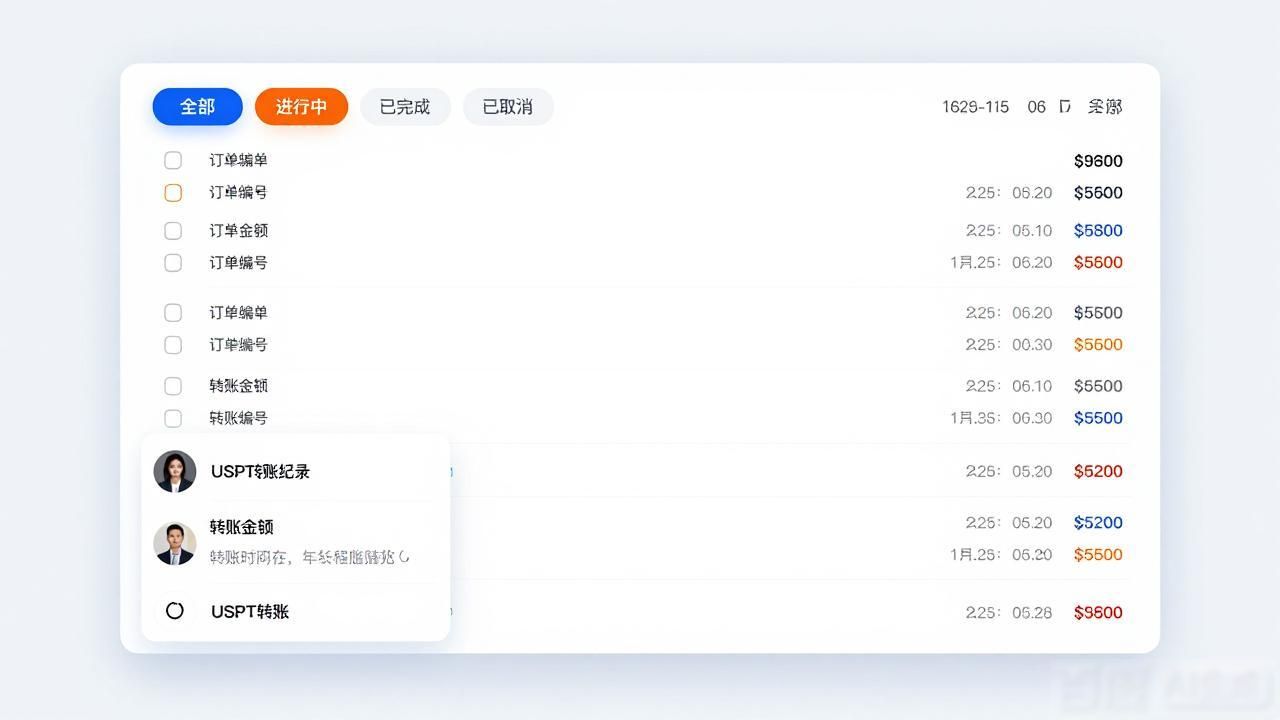Click the gray subtitle under popup 转账金额
Viewport: 1280px width, 720px height.
(309, 557)
